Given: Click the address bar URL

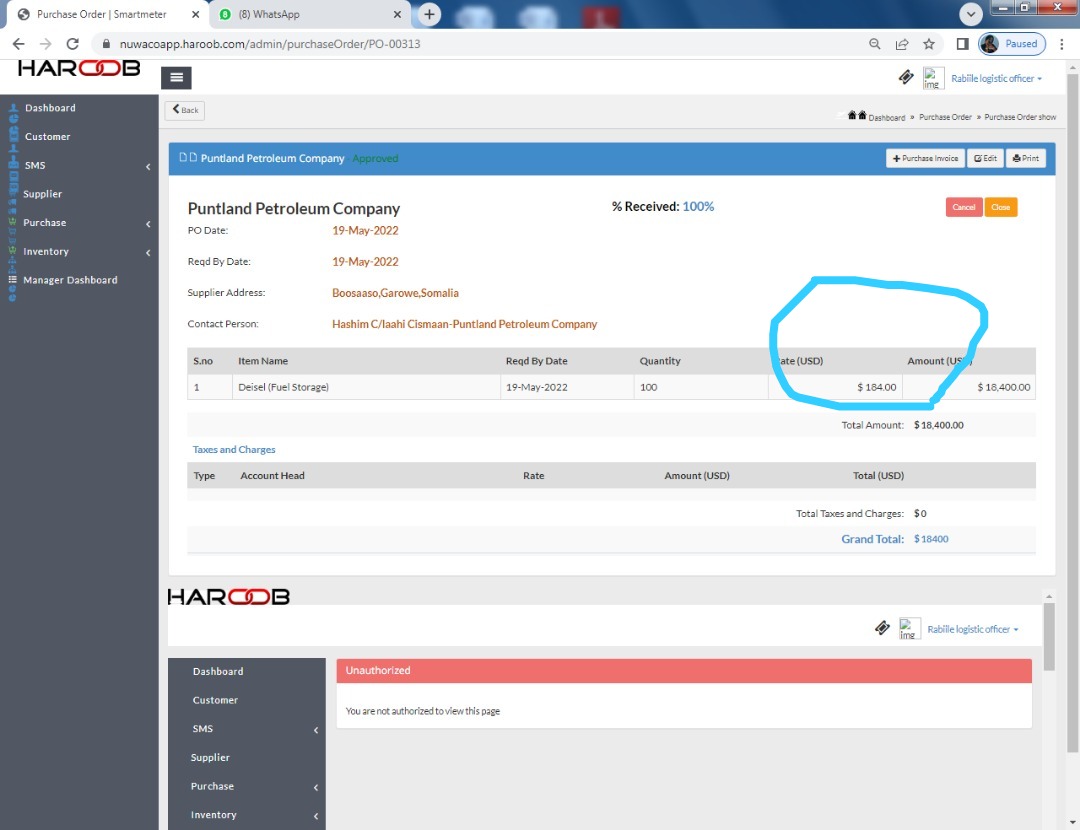Looking at the screenshot, I should click(x=270, y=44).
